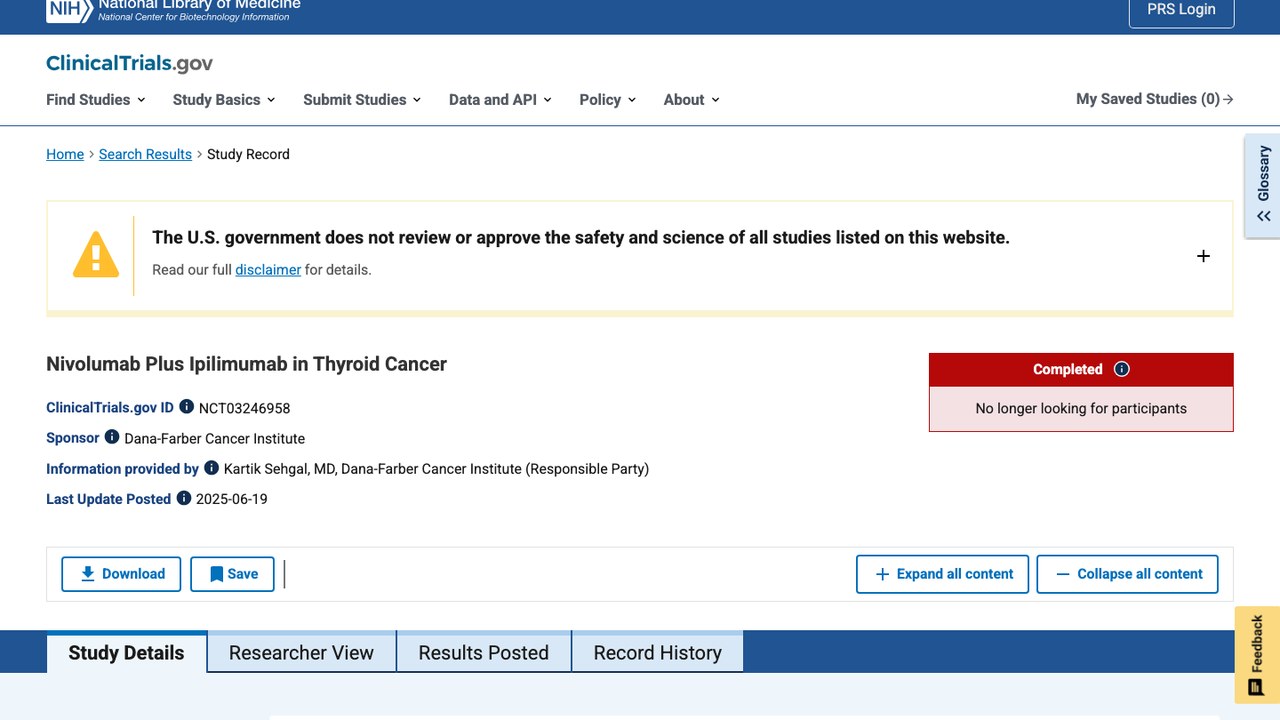The image size is (1280, 720).
Task: Click the Download button
Action: pos(121,574)
